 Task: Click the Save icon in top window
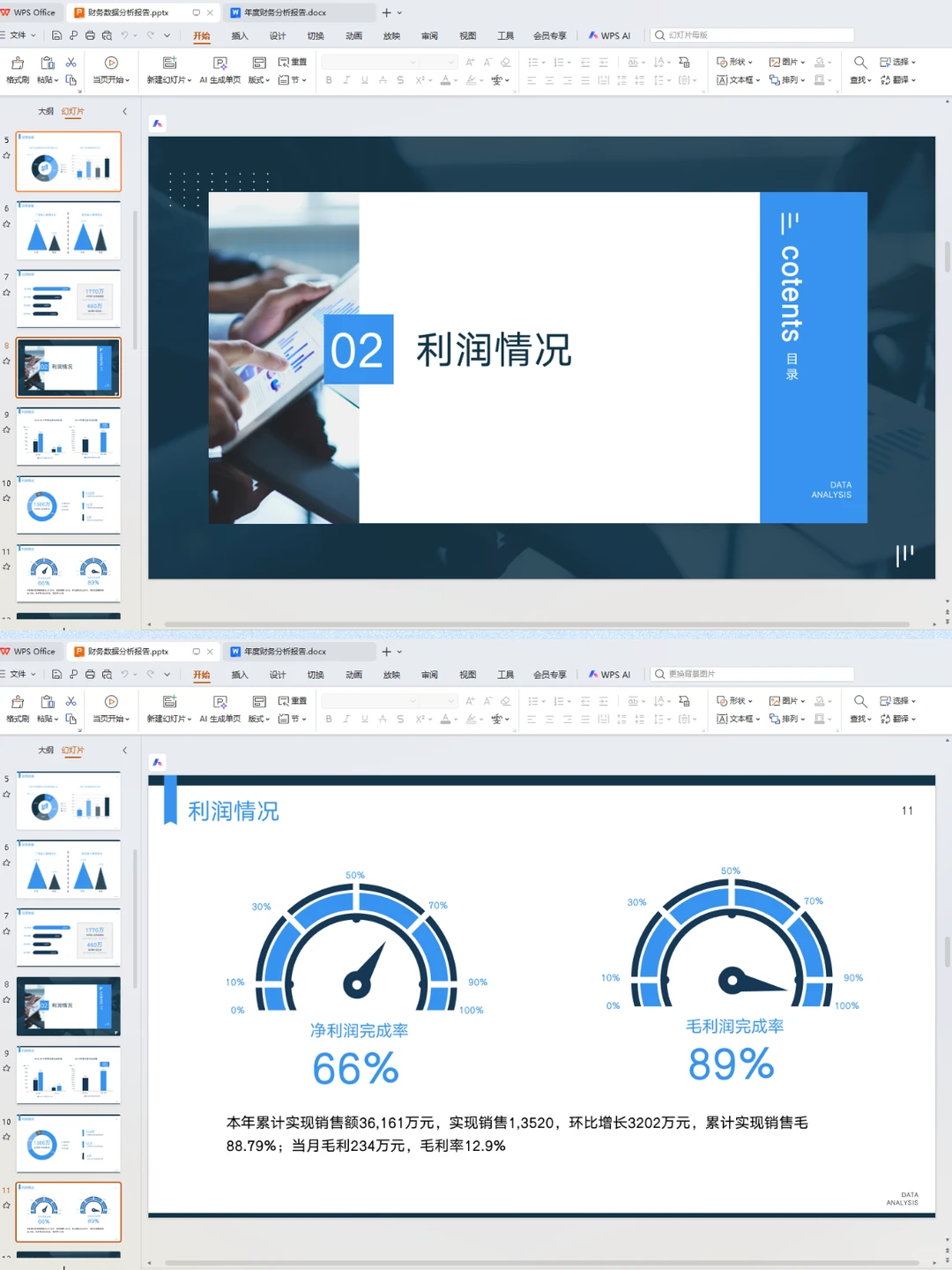pyautogui.click(x=56, y=35)
